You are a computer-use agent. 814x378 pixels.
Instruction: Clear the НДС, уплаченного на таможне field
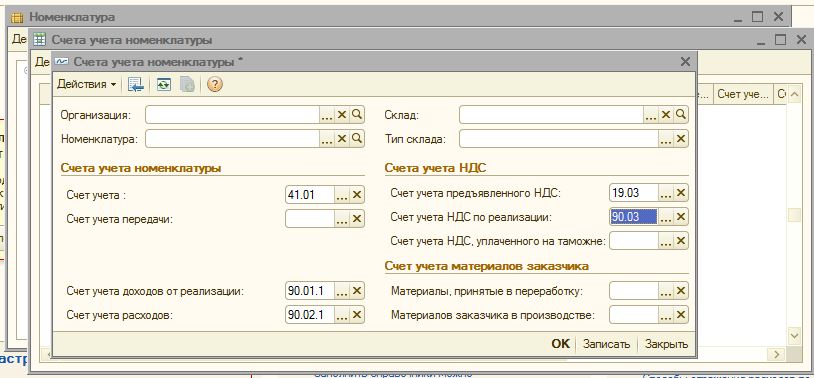(x=681, y=241)
